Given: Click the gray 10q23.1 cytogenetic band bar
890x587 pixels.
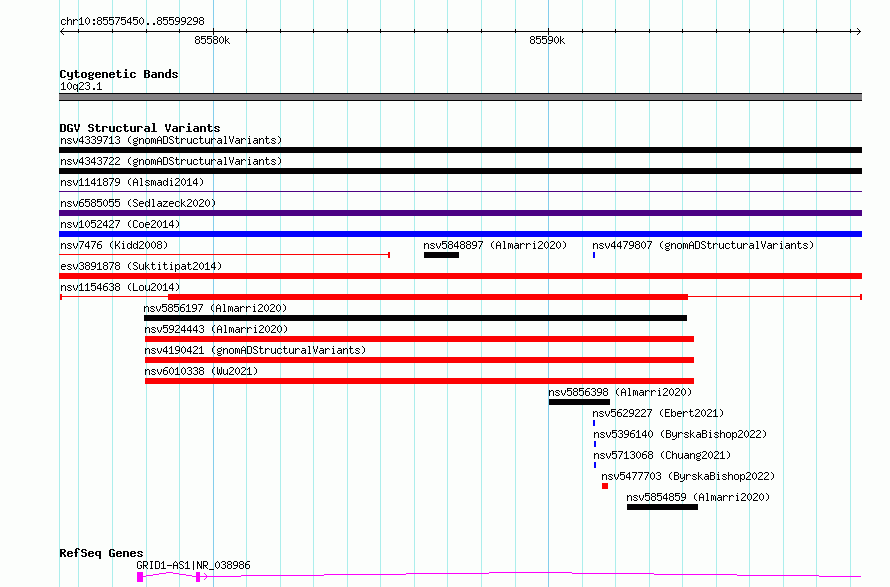Looking at the screenshot, I should tap(460, 97).
